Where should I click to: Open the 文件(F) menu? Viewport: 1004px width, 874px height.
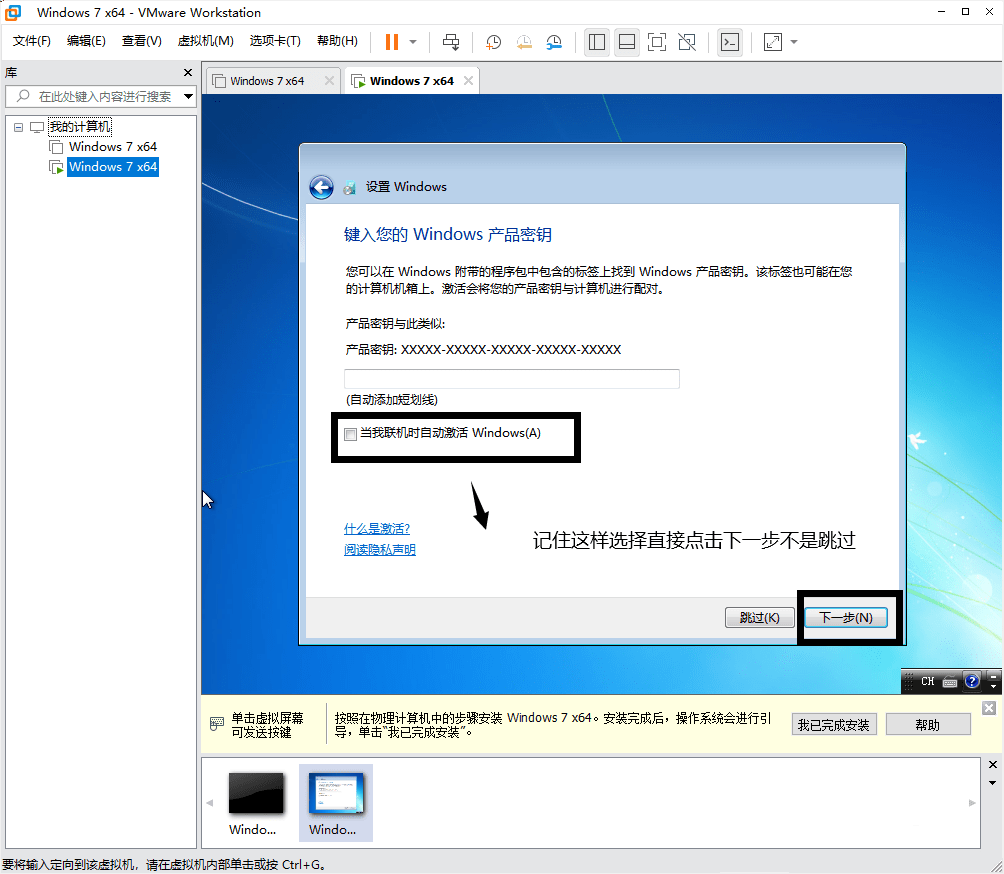(31, 41)
